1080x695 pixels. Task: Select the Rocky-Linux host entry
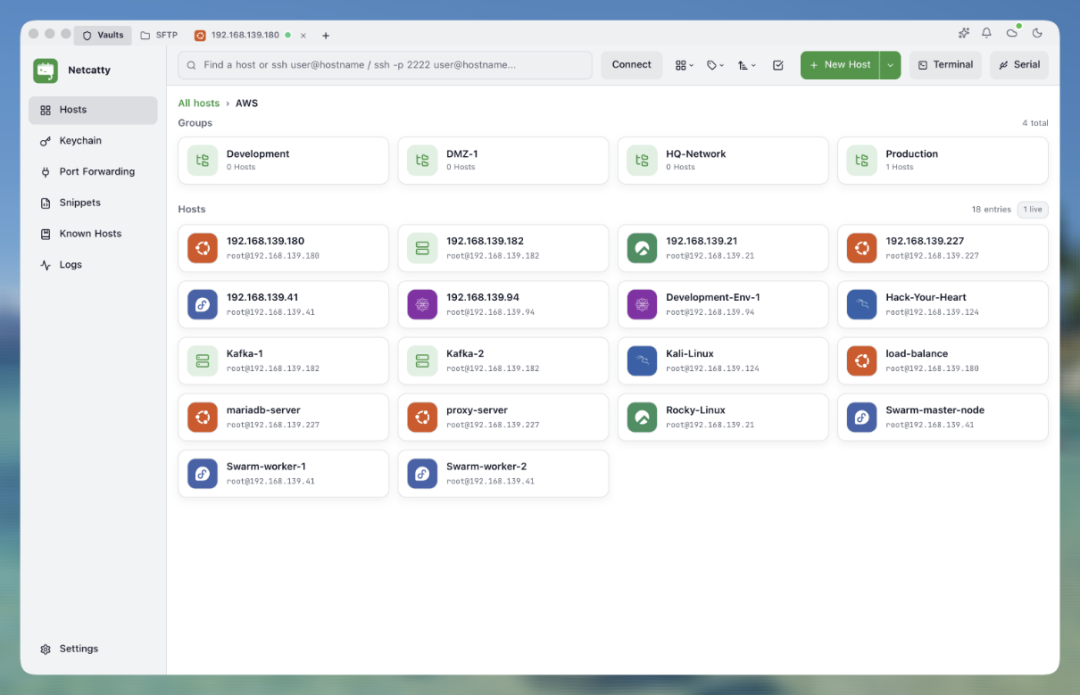click(x=723, y=417)
